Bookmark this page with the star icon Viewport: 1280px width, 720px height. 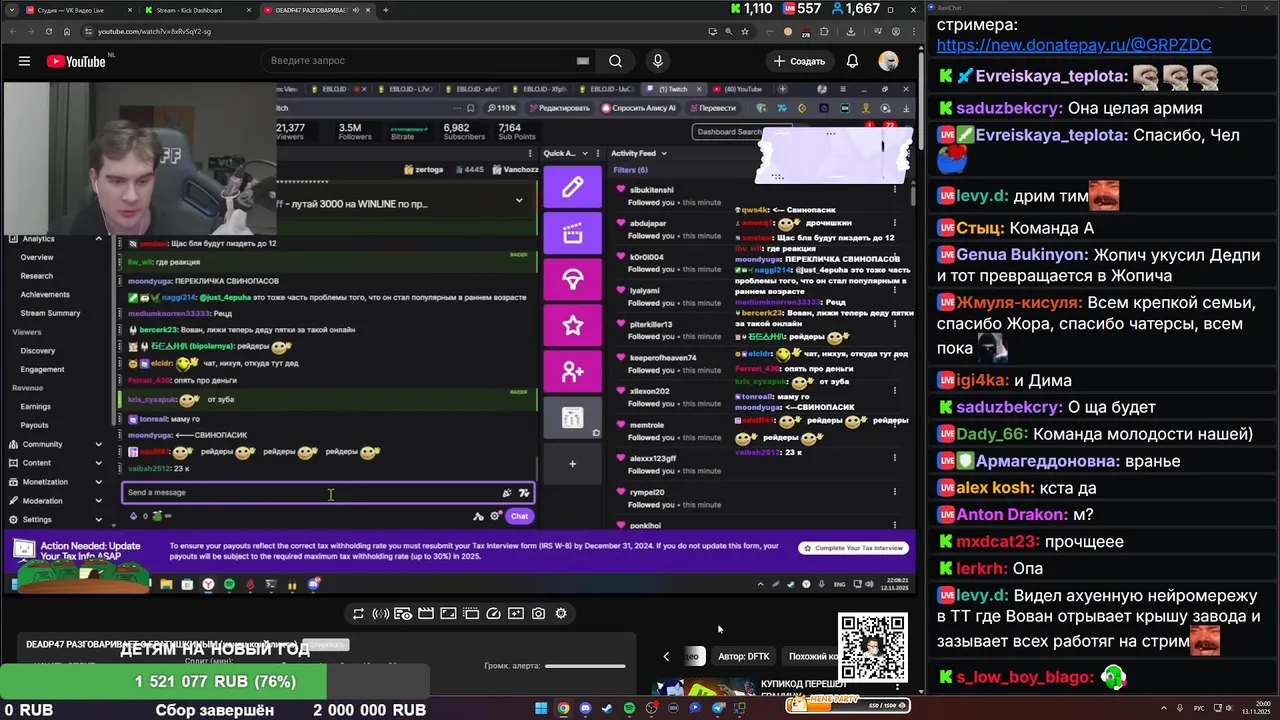pyautogui.click(x=745, y=31)
